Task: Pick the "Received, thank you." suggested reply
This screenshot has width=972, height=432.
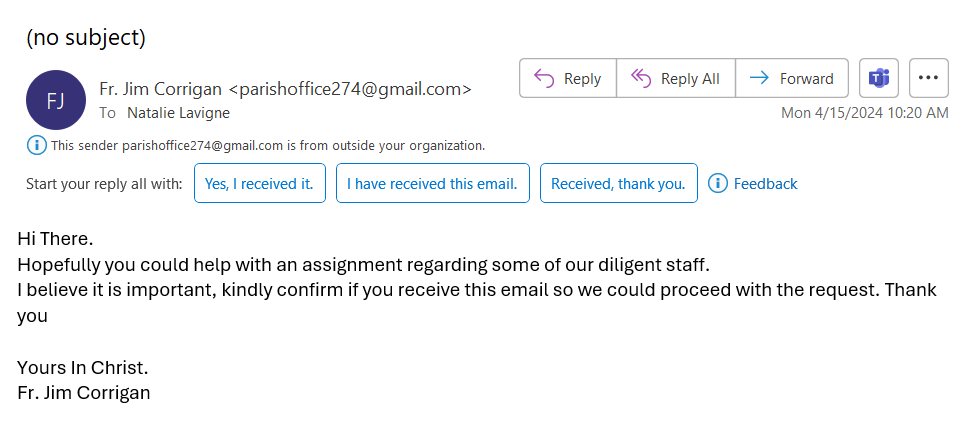Action: tap(618, 183)
